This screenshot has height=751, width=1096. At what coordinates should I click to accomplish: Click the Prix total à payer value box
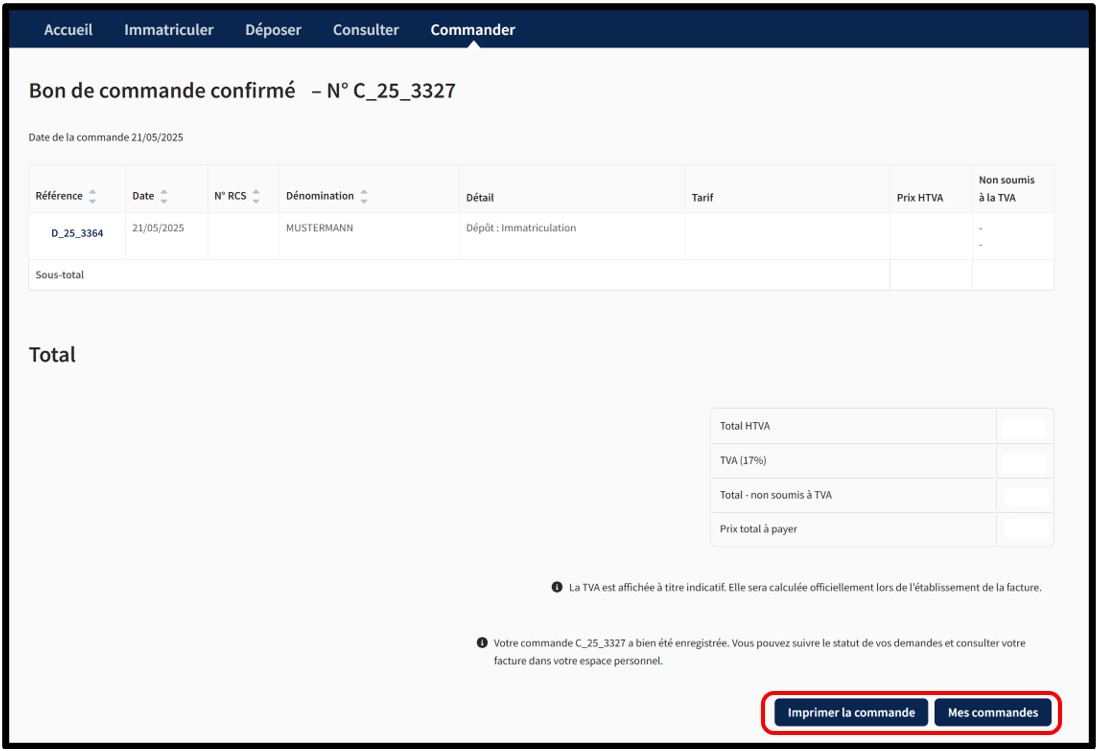1024,529
